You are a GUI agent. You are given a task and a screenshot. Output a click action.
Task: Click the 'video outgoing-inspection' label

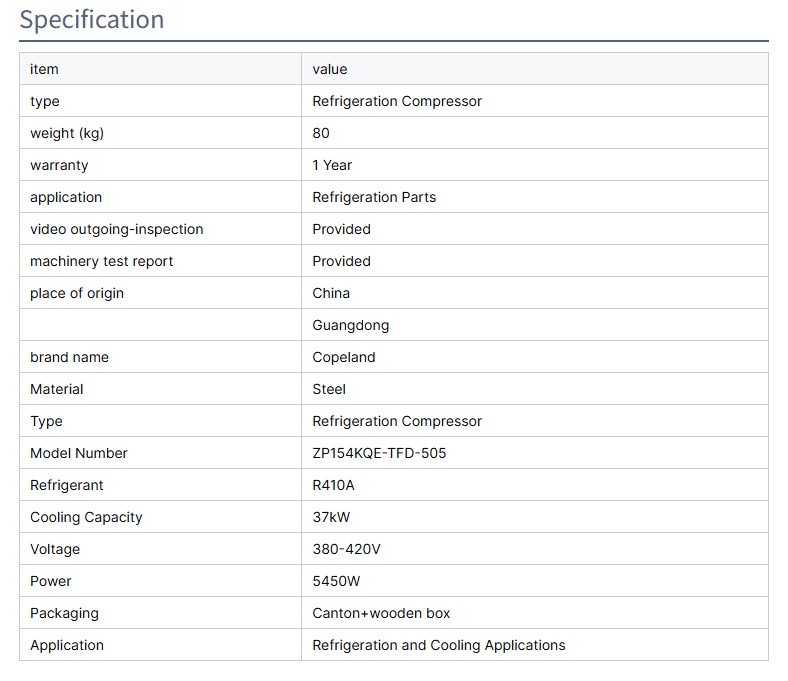click(x=116, y=229)
